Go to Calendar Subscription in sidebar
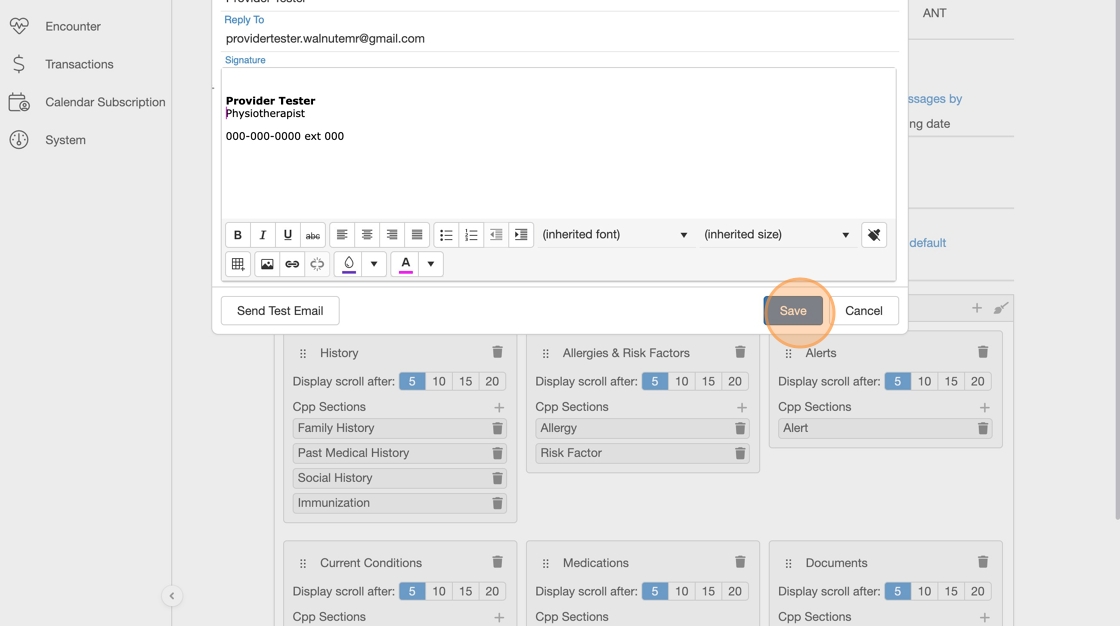The image size is (1120, 626). pyautogui.click(x=105, y=102)
